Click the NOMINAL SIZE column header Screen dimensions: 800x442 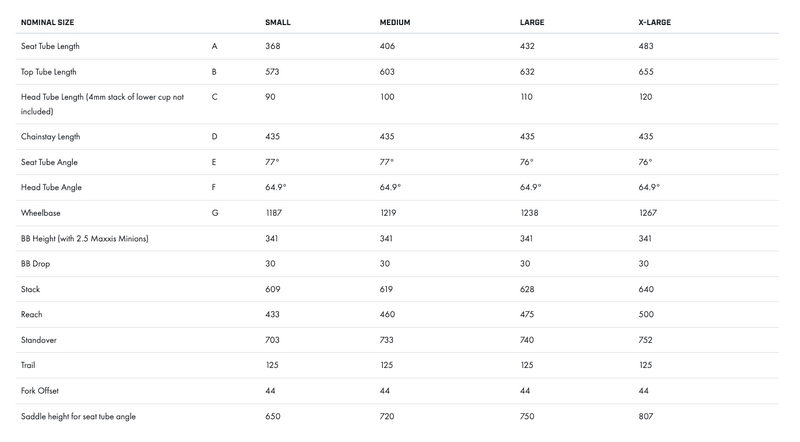(47, 22)
